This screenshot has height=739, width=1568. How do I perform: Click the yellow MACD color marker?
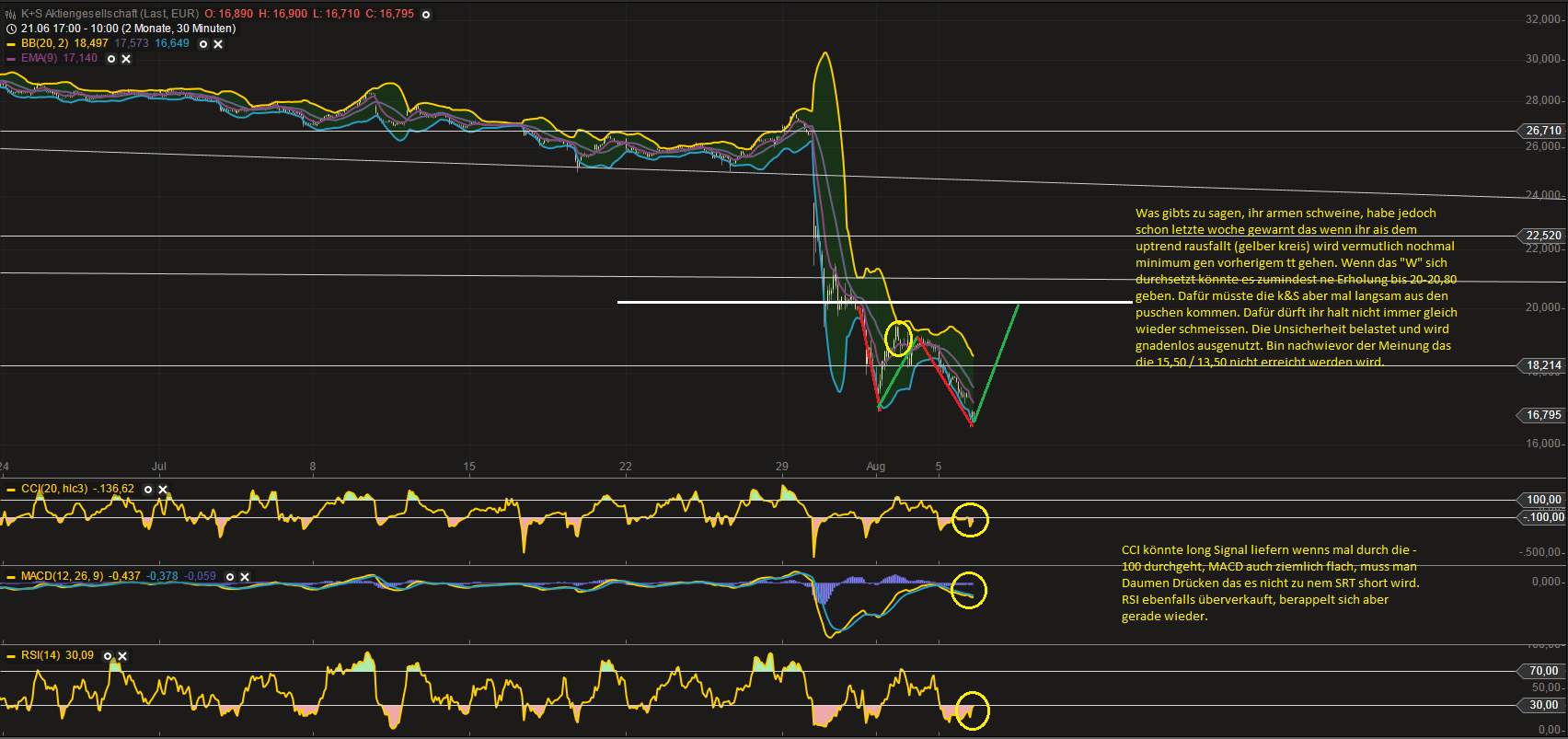click(x=11, y=577)
